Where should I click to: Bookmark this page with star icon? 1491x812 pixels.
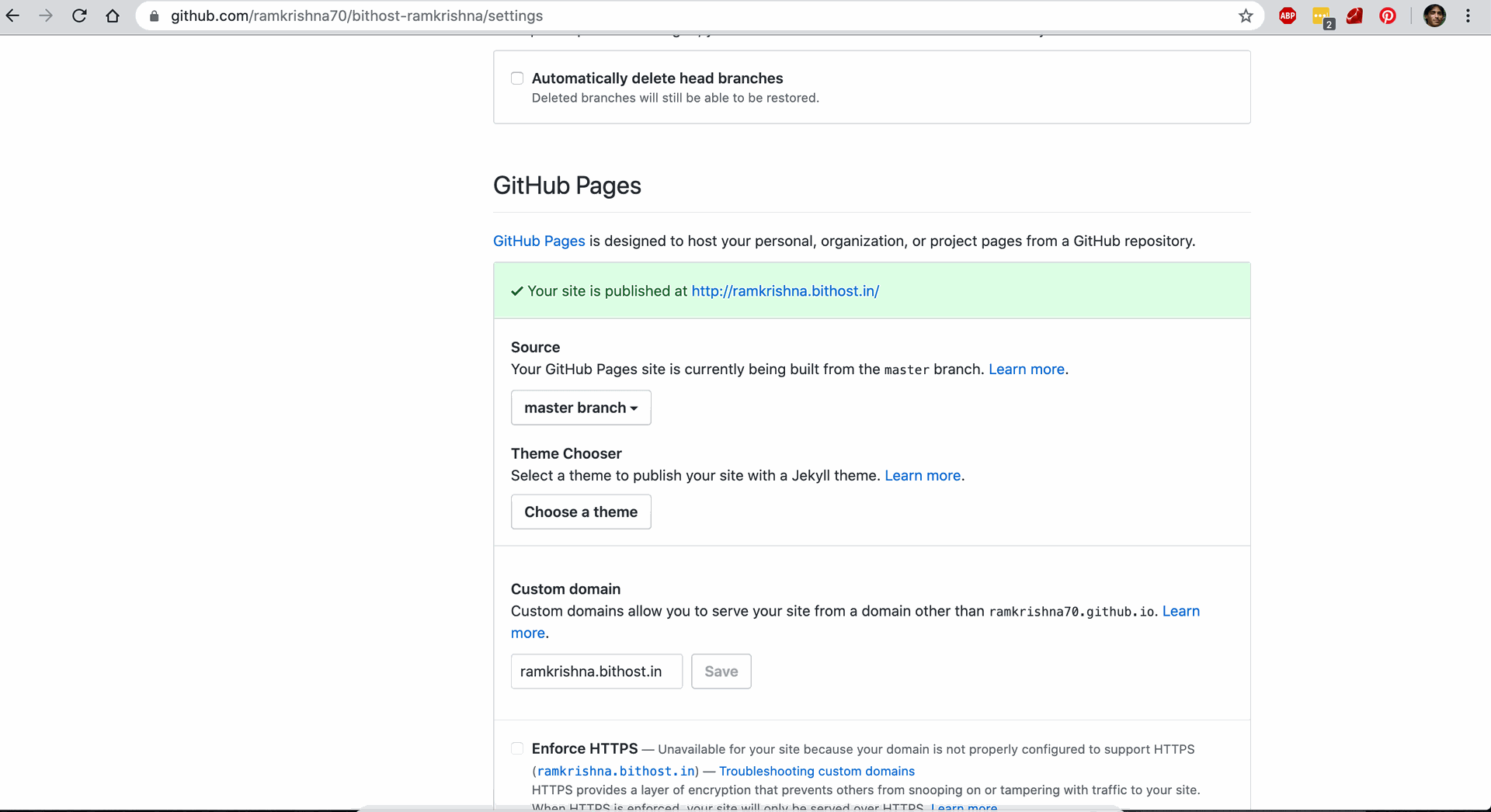tap(1246, 16)
